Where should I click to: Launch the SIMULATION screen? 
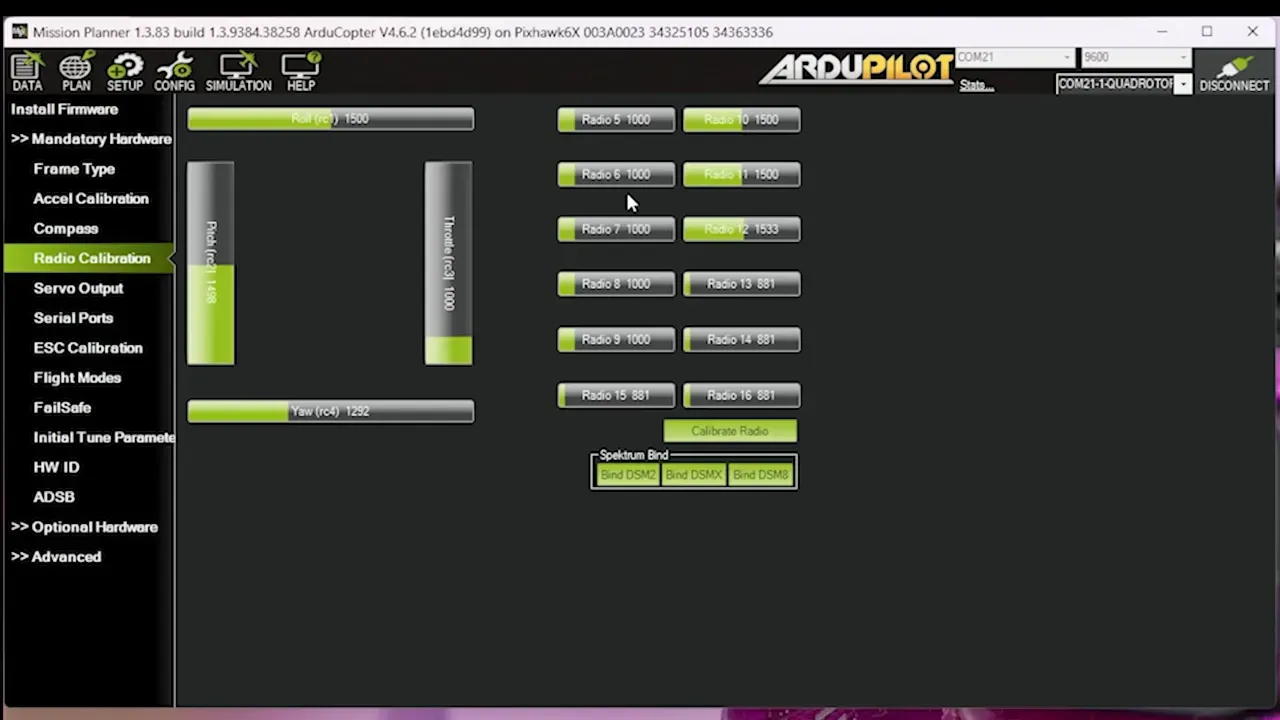pos(238,72)
